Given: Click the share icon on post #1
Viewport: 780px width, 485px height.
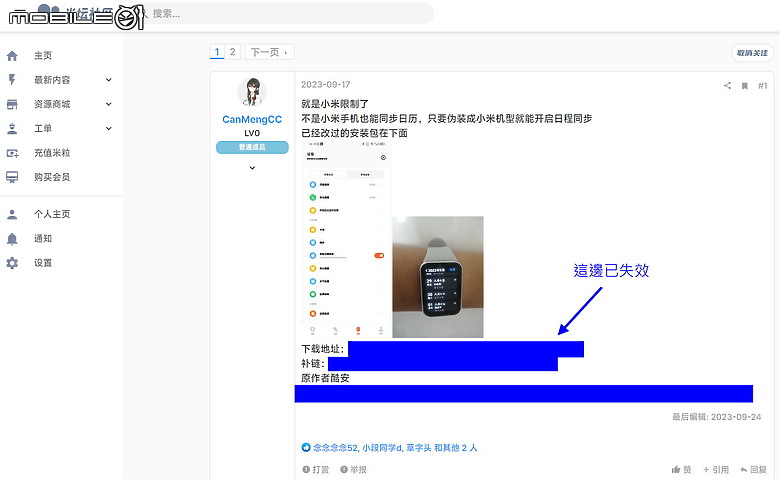Looking at the screenshot, I should 727,86.
